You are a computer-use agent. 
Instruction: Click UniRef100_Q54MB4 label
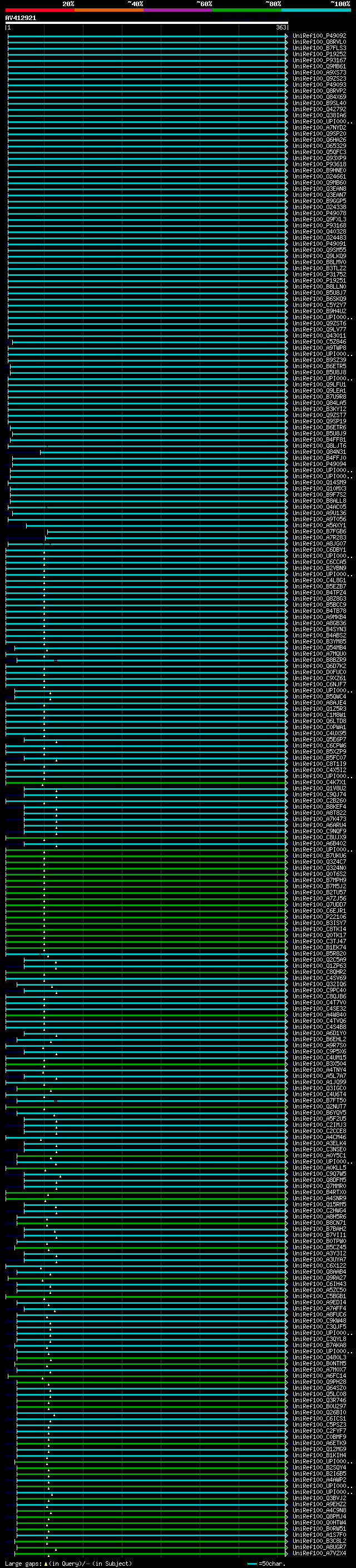[x=319, y=647]
